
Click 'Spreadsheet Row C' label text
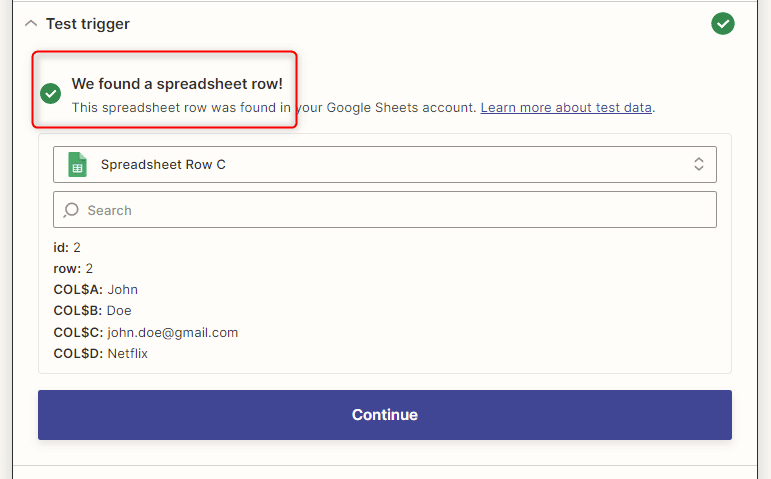pyautogui.click(x=163, y=164)
